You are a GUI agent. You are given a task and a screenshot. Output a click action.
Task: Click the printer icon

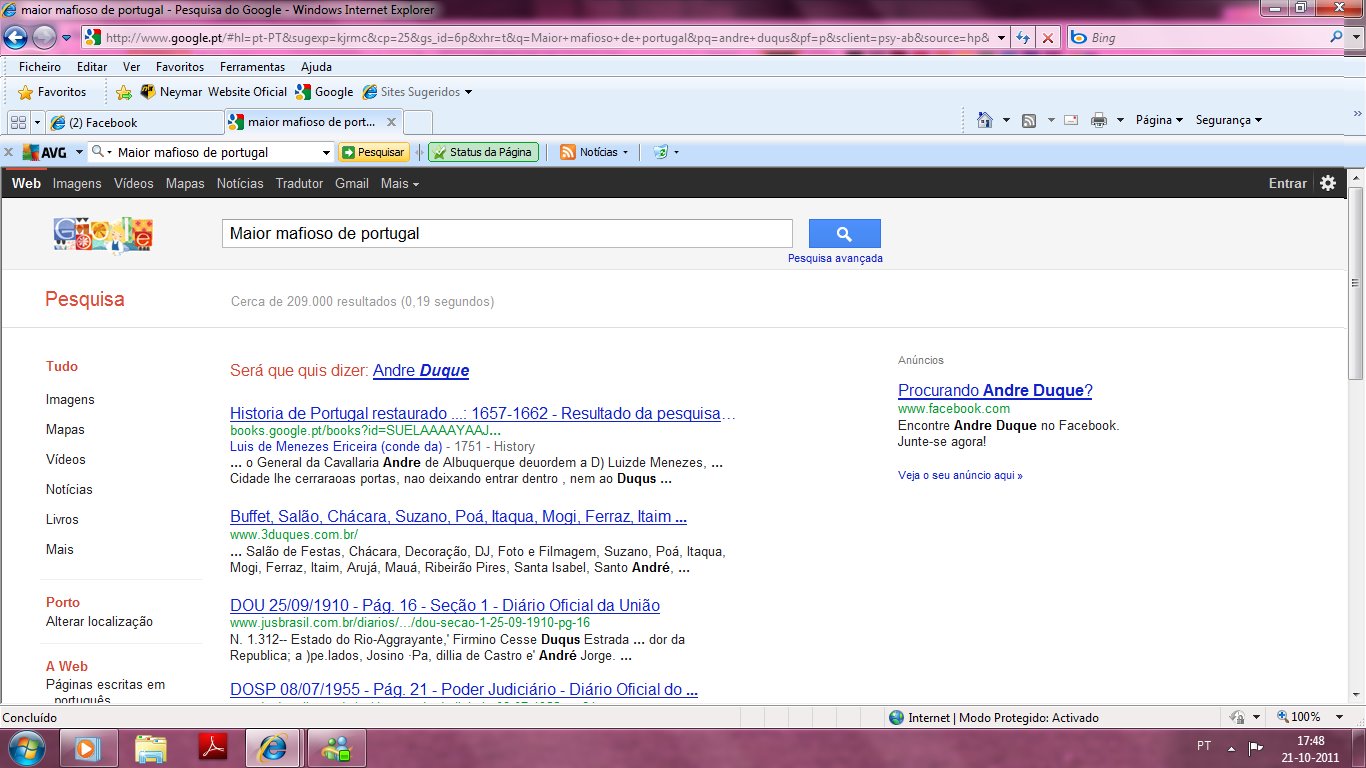1099,120
